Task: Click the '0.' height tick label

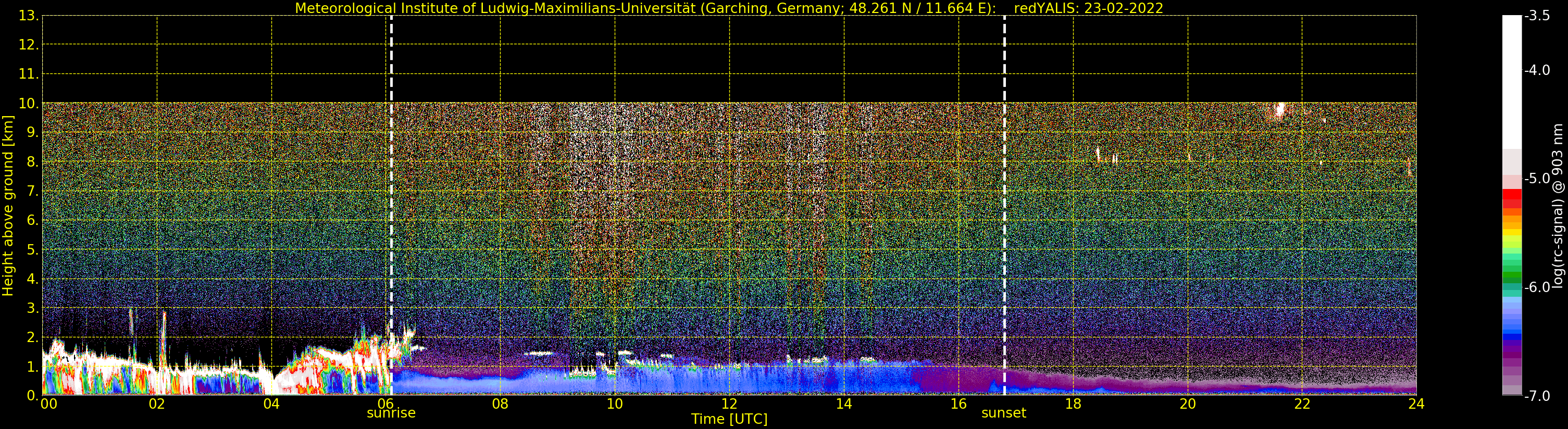Action: pos(32,395)
